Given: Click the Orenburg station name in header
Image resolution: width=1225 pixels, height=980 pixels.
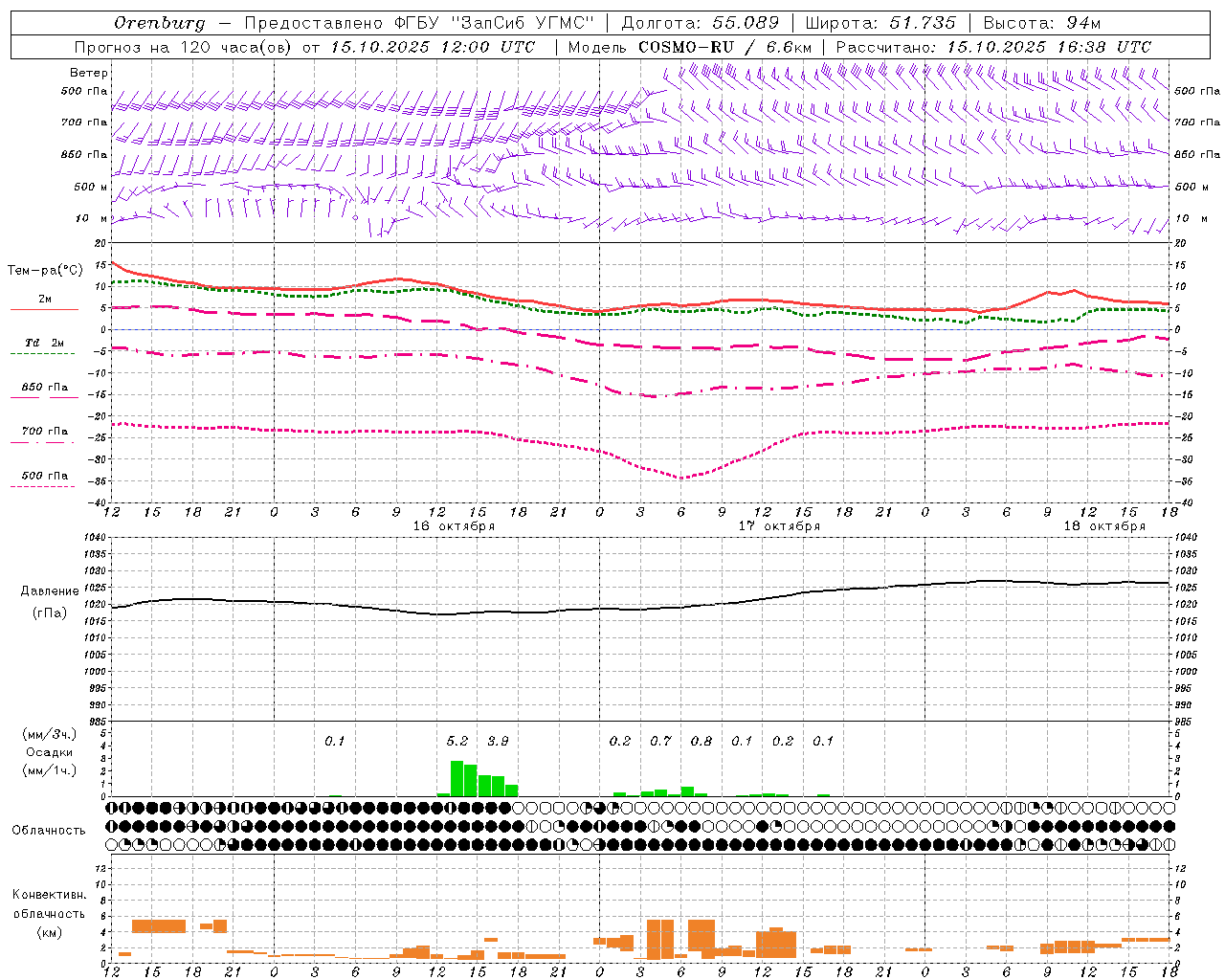Looking at the screenshot, I should coord(159,23).
